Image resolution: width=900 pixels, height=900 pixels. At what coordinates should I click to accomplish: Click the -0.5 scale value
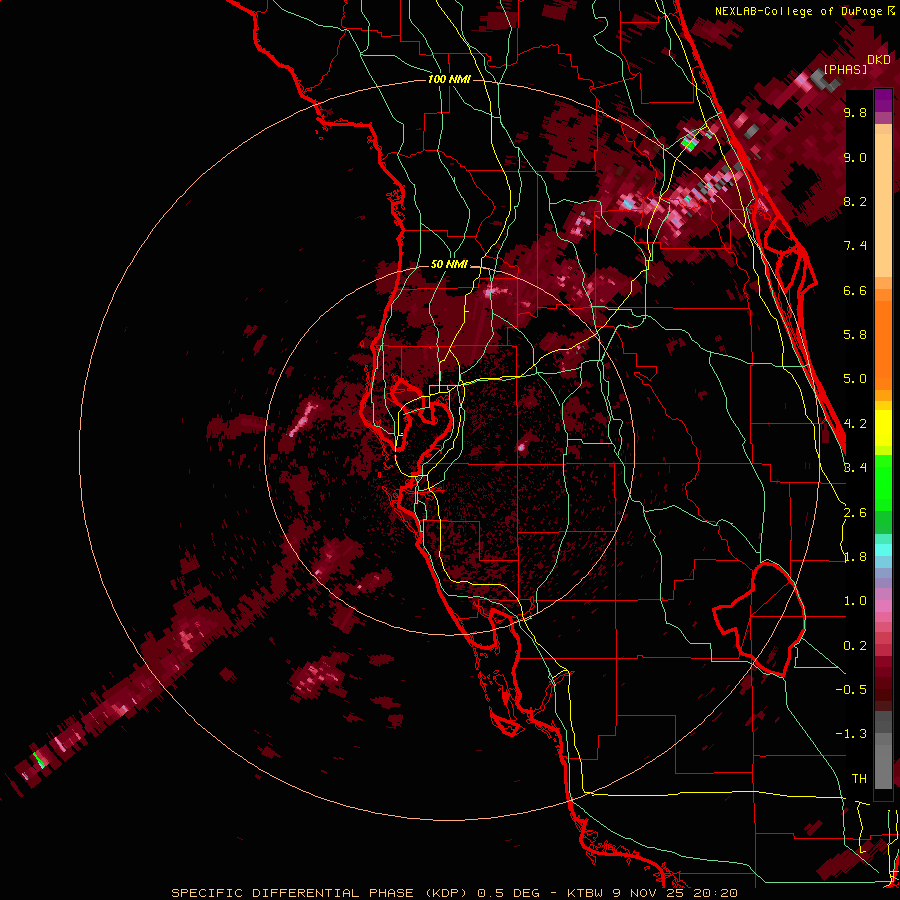[x=851, y=690]
